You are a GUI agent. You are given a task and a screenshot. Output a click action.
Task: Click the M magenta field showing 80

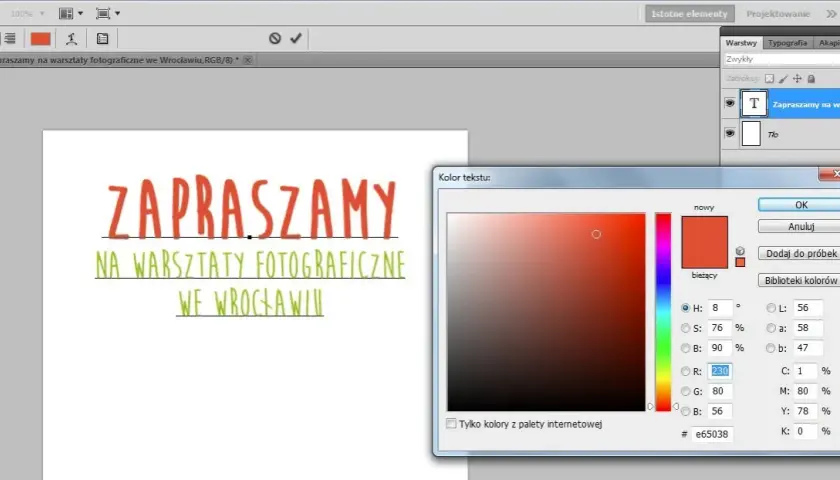pos(805,391)
